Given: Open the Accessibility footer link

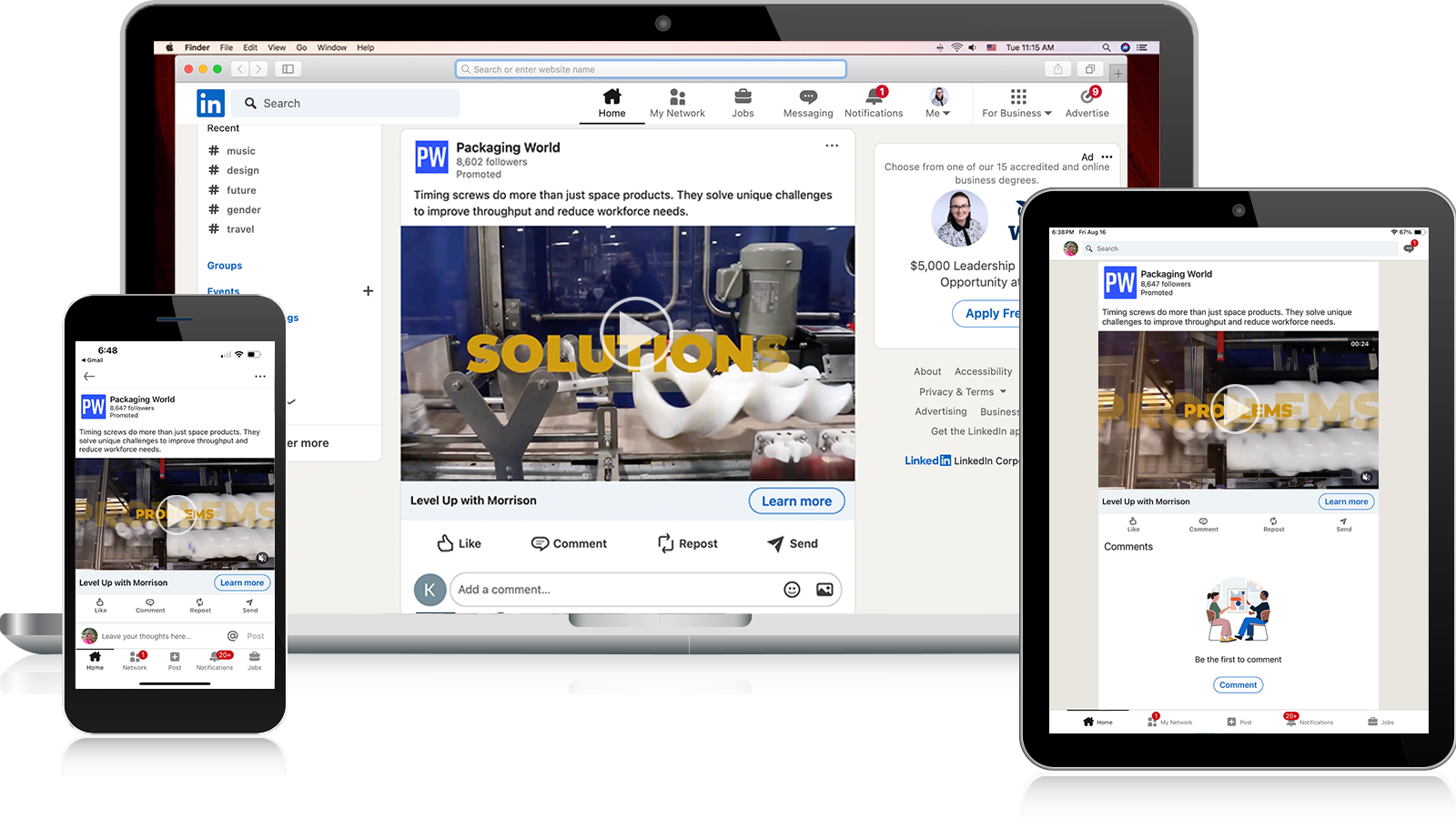Looking at the screenshot, I should click(983, 371).
